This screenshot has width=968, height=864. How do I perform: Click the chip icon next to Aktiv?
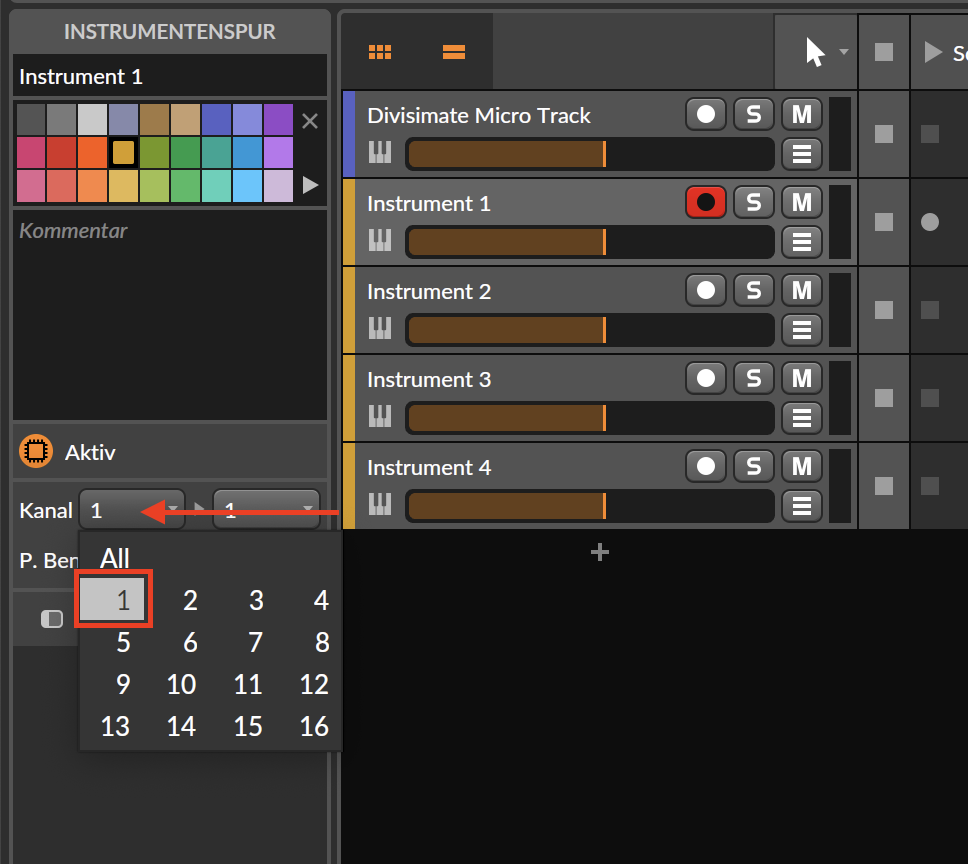pos(36,451)
